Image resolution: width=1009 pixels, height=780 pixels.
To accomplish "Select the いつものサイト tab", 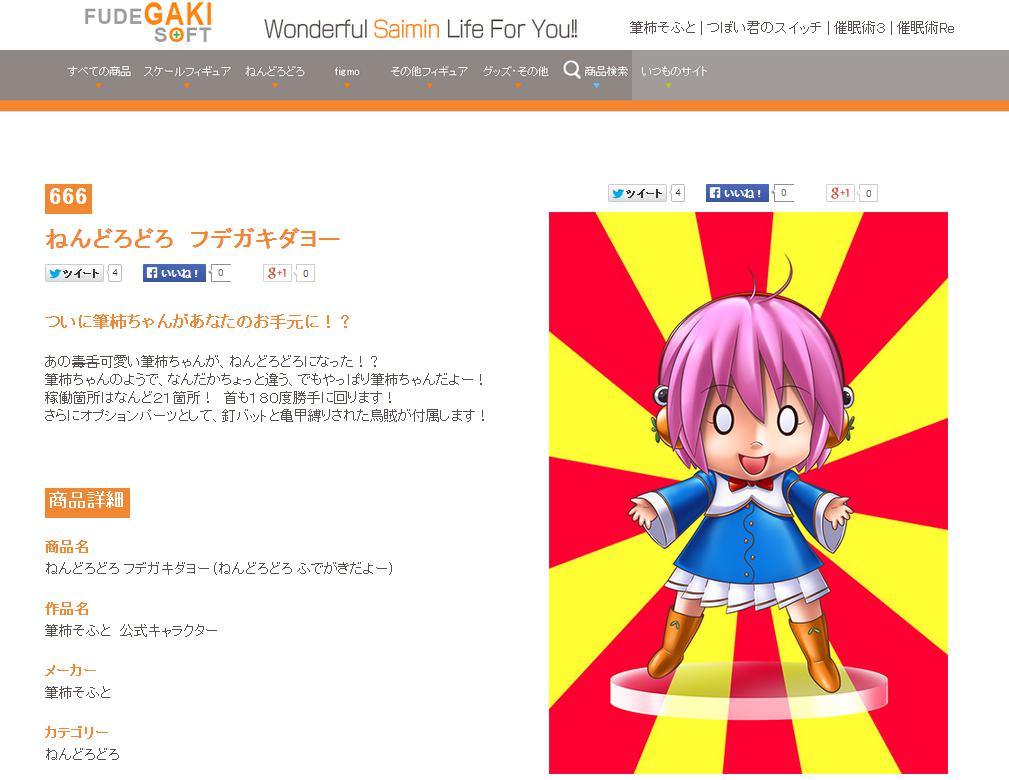I will pyautogui.click(x=674, y=71).
